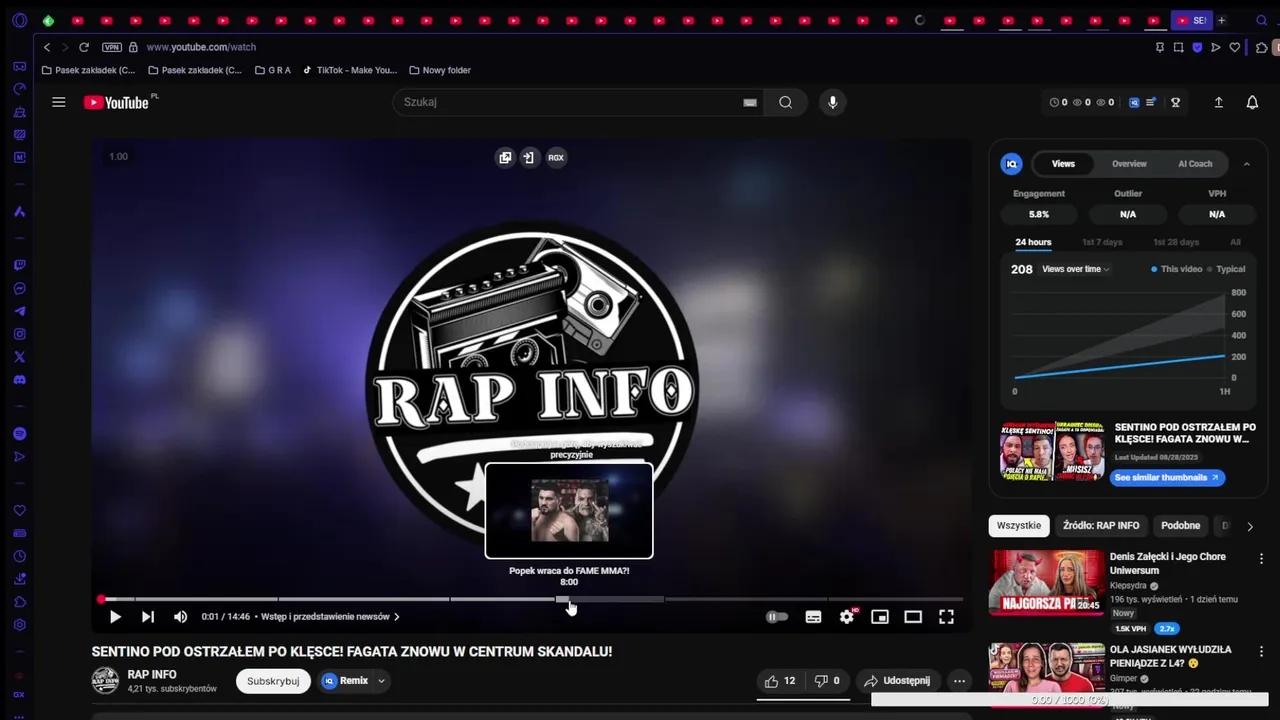Select the 'Źródło: RAP INFO' chip

[1101, 526]
